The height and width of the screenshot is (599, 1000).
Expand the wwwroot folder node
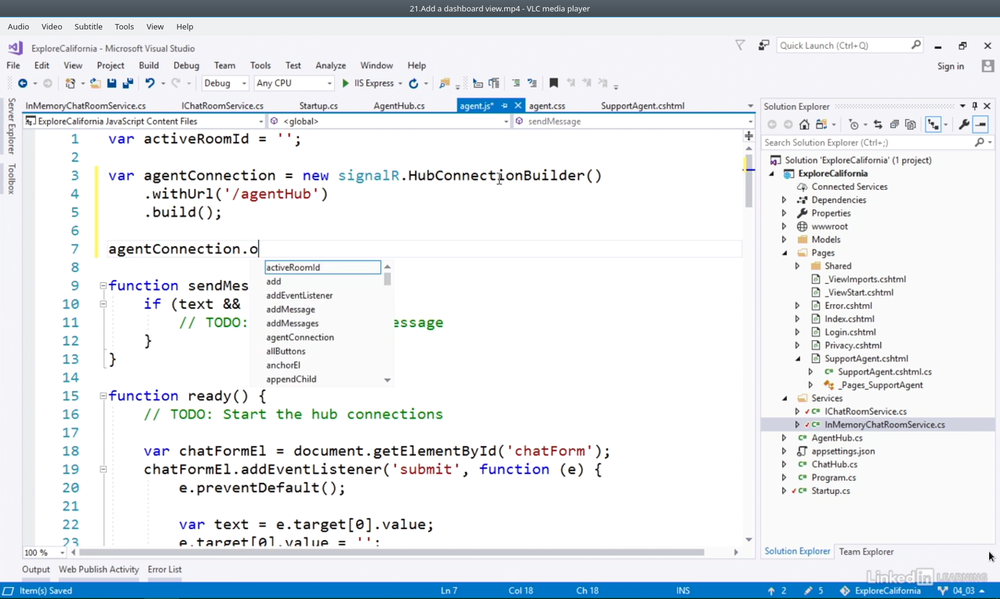click(x=784, y=226)
